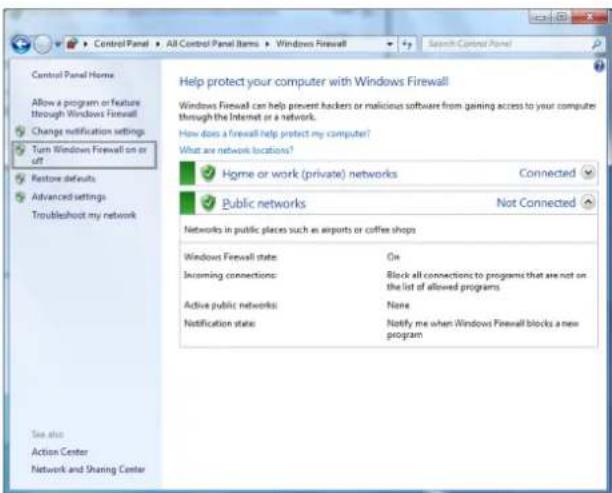
Task: Open Network and Sharing Center link
Action: [88, 469]
